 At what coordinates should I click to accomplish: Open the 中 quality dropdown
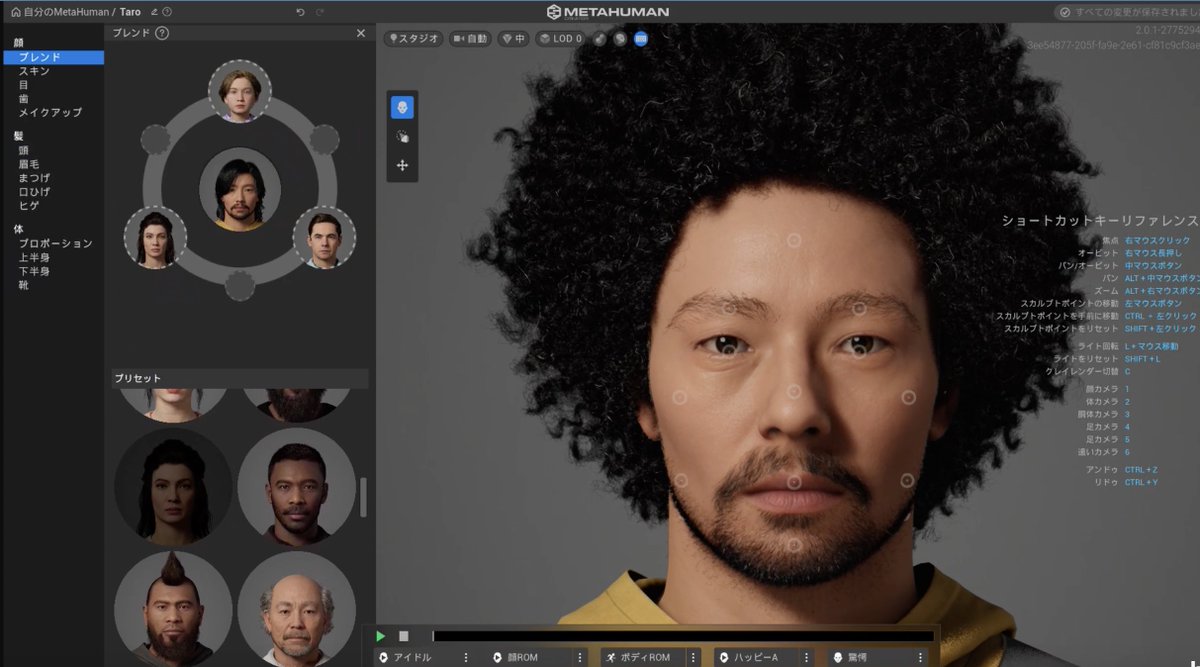[x=514, y=39]
